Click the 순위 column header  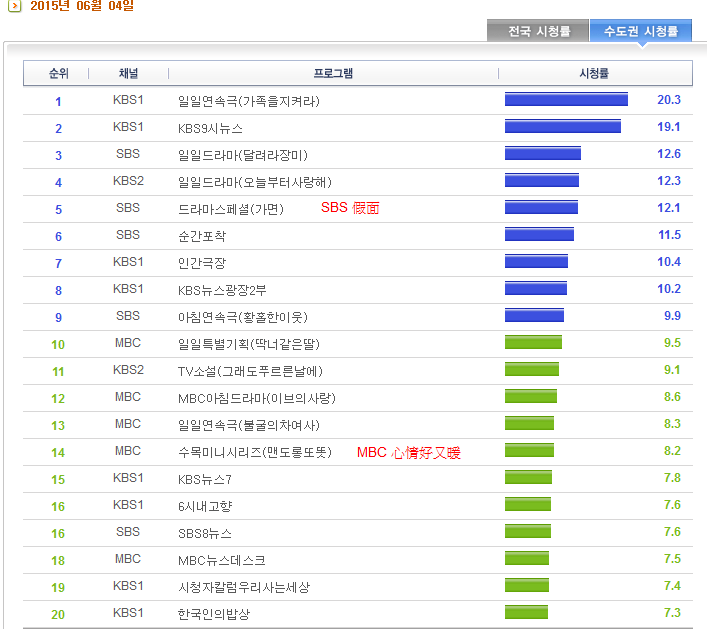click(x=59, y=73)
